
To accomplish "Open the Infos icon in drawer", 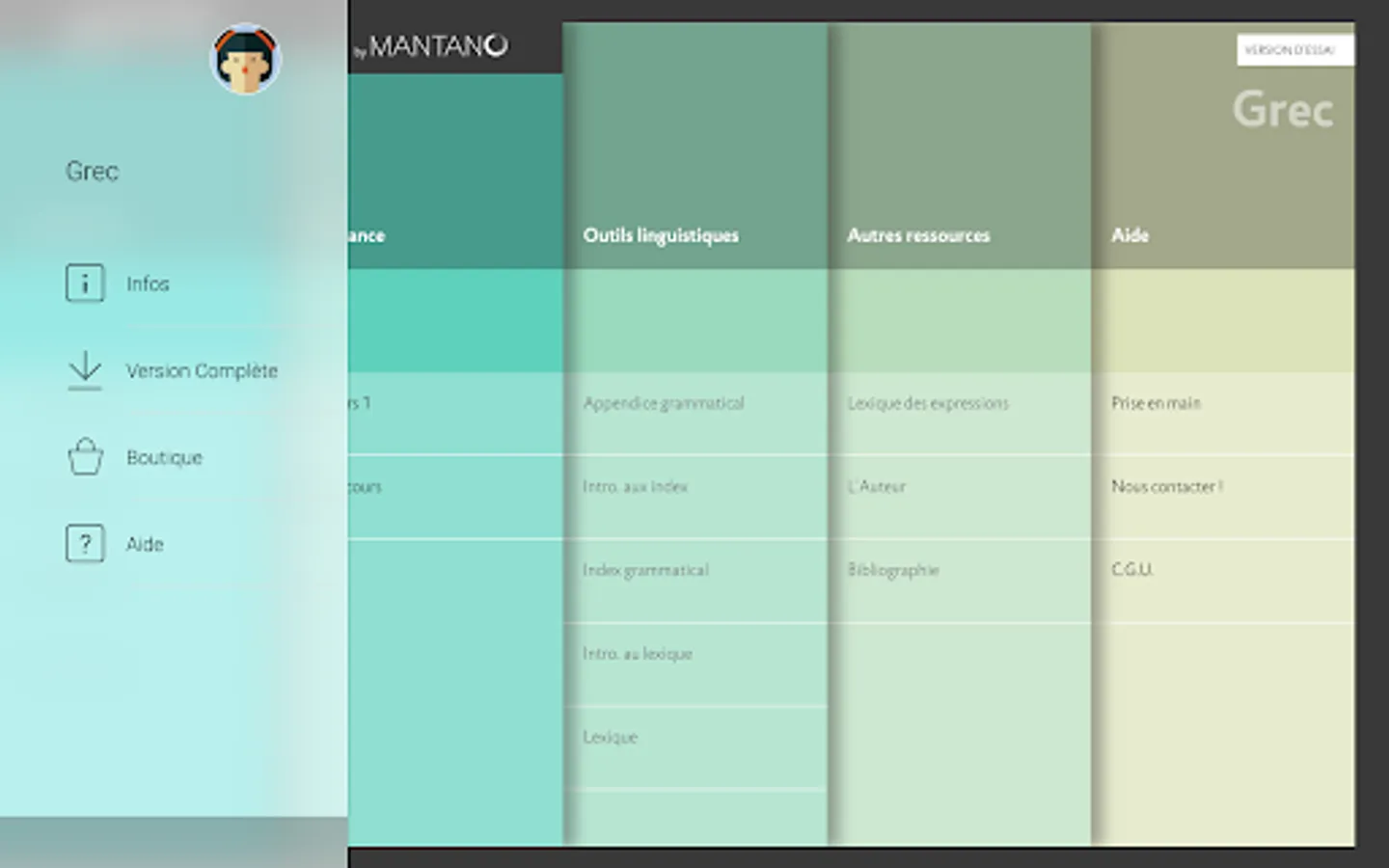I will tap(85, 284).
